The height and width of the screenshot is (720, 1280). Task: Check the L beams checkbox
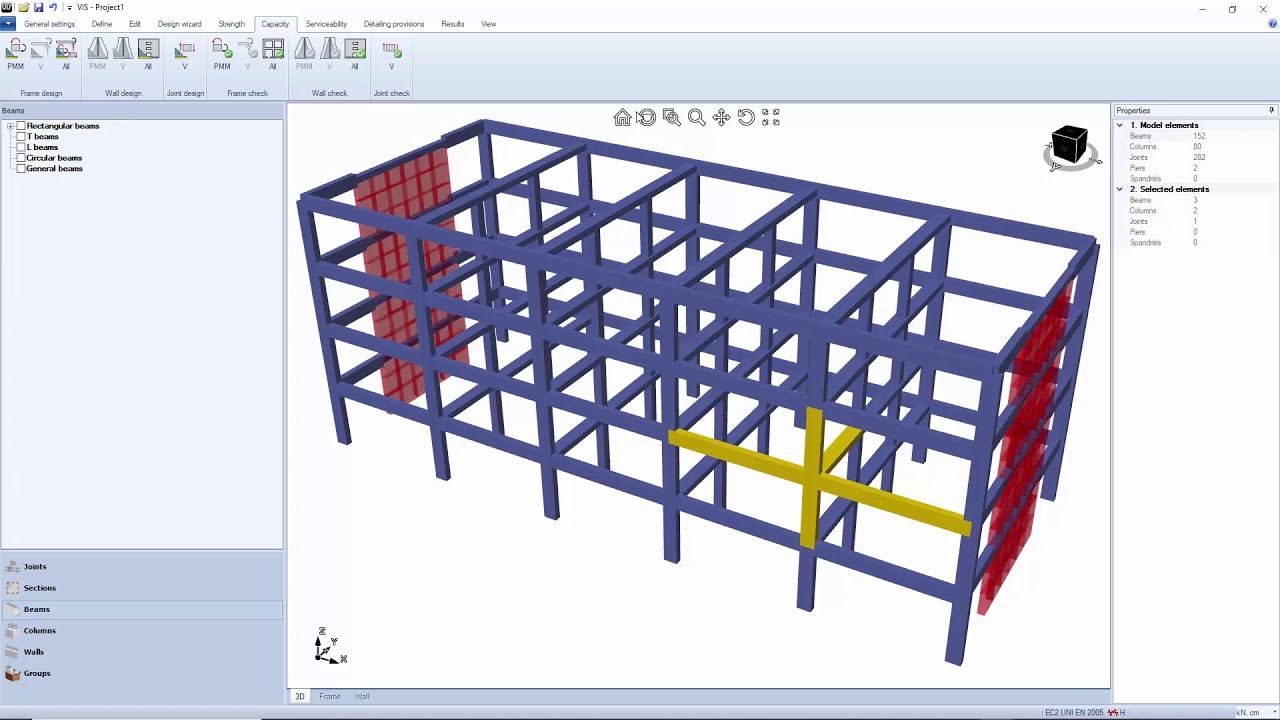21,147
